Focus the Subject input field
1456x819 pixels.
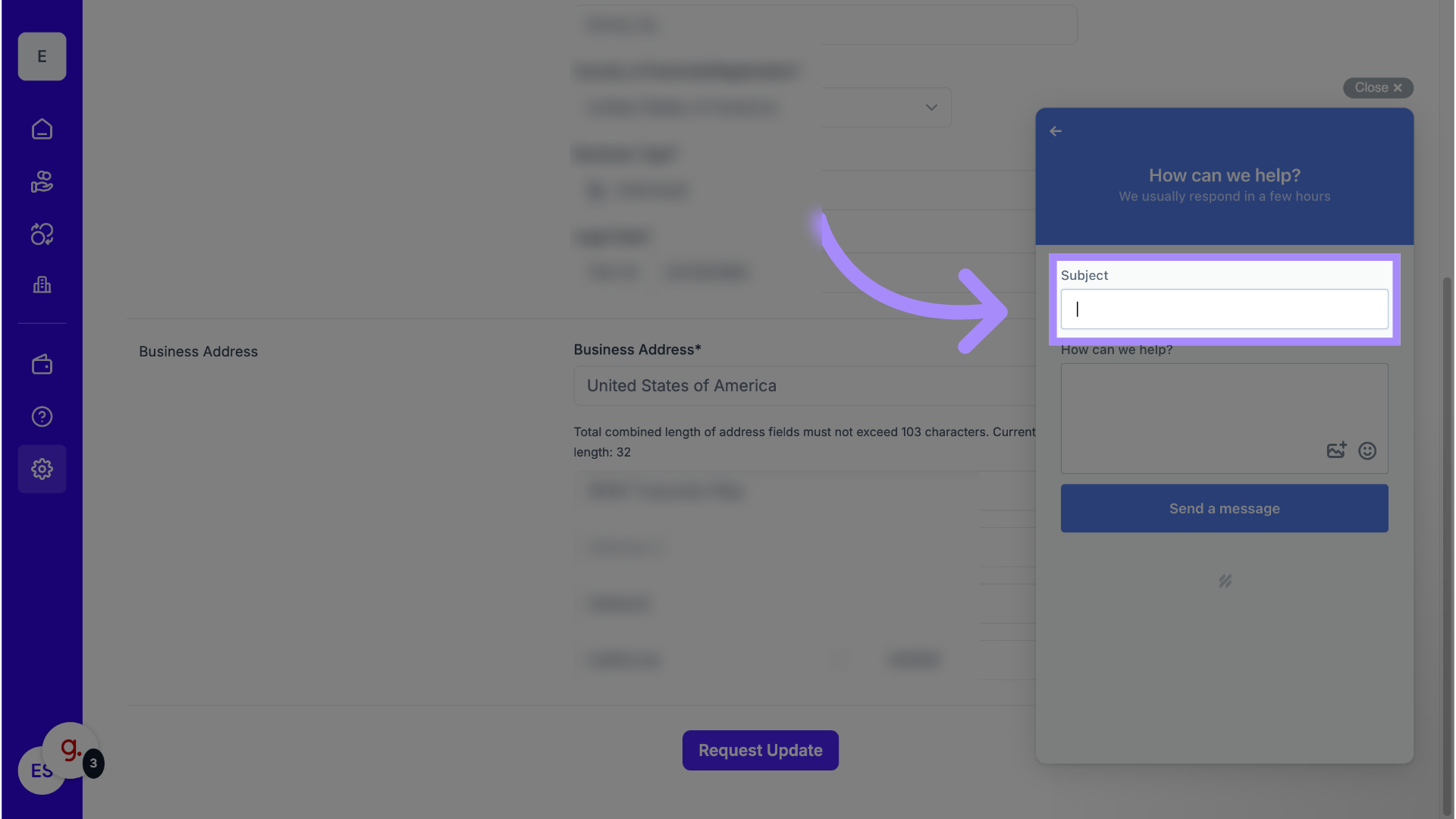coord(1224,309)
